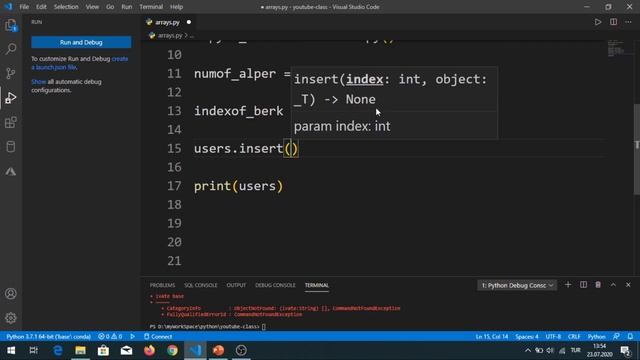Click the editor vertical scrollbar

(x=637, y=149)
